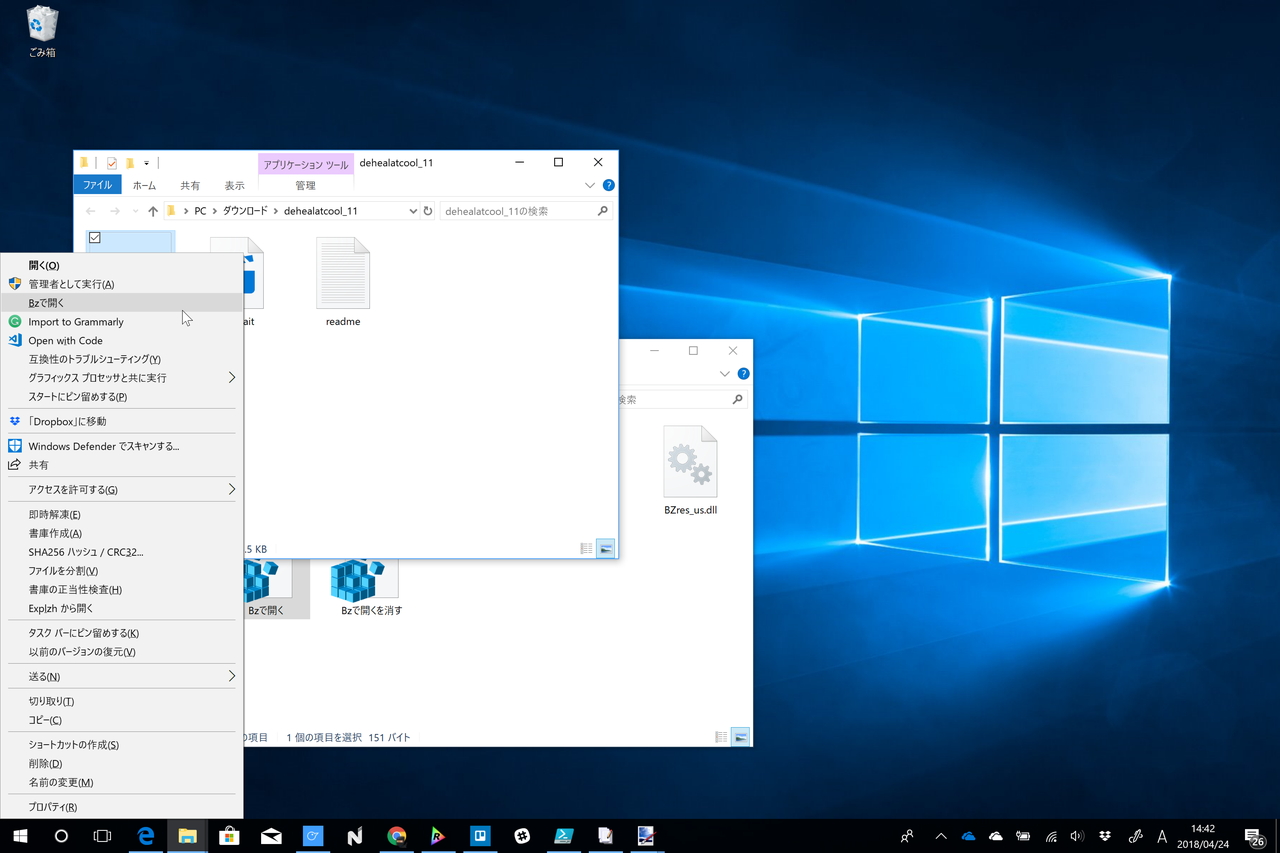Click 'プロパティ' in the context menu
Image resolution: width=1280 pixels, height=853 pixels.
click(122, 807)
